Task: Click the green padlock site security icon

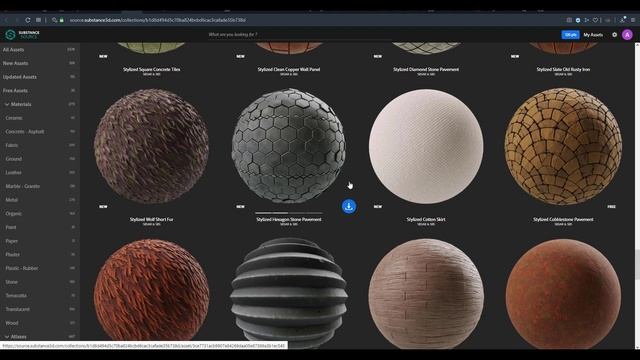Action: point(62,20)
